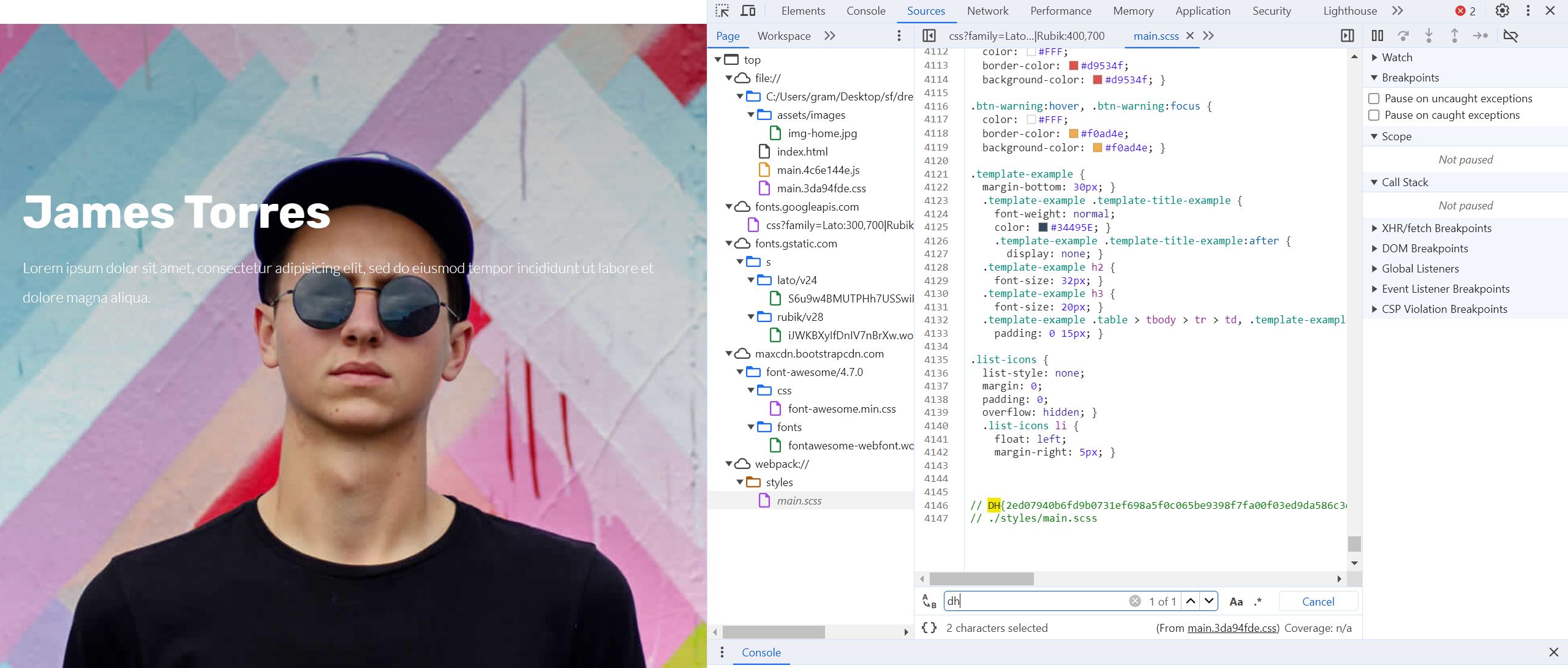Screen dimensions: 1568x668
Task: Open the main.3da94fde.css source link
Action: pyautogui.click(x=1232, y=628)
